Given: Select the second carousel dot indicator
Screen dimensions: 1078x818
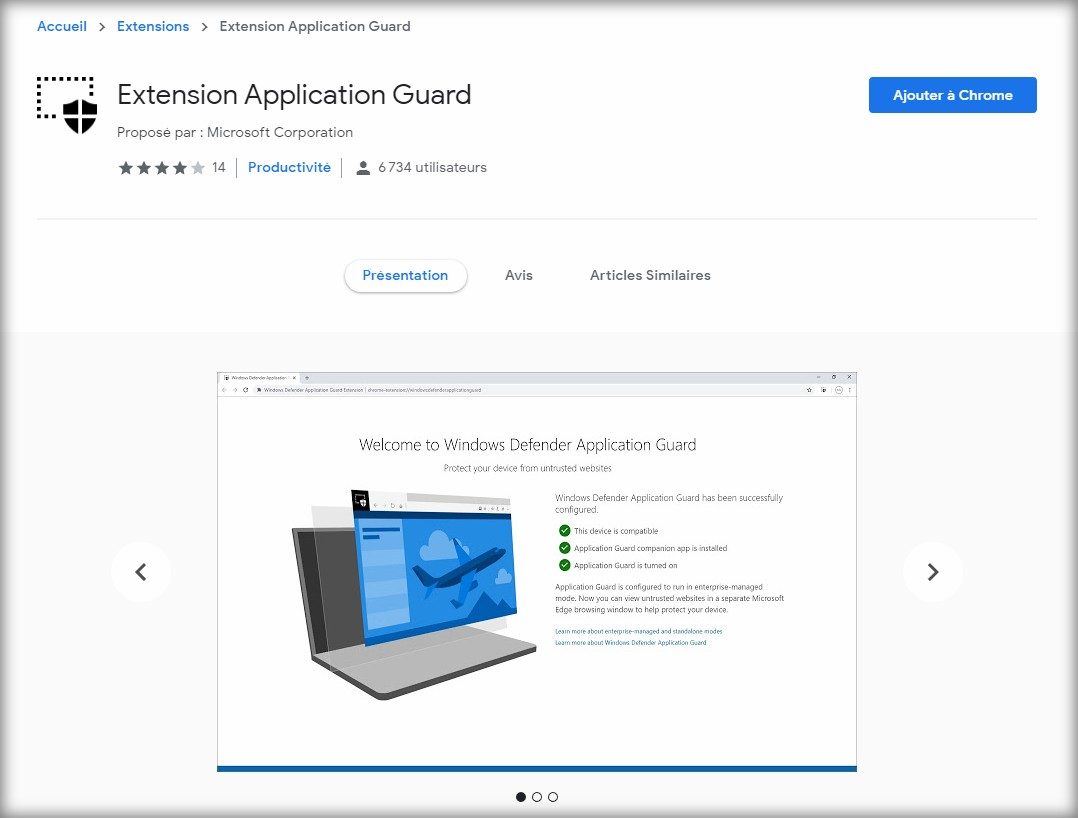Looking at the screenshot, I should coord(537,797).
